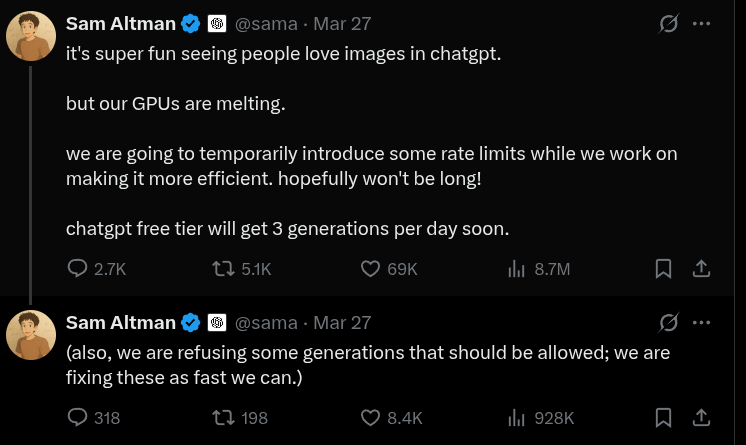The height and width of the screenshot is (445, 746).
Task: Open Grok icon on second tweet
Action: pos(669,322)
